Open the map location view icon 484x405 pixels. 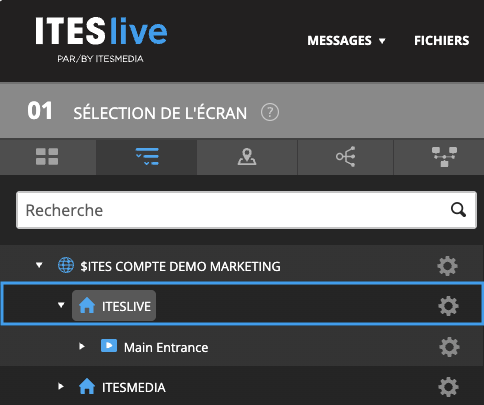[247, 157]
